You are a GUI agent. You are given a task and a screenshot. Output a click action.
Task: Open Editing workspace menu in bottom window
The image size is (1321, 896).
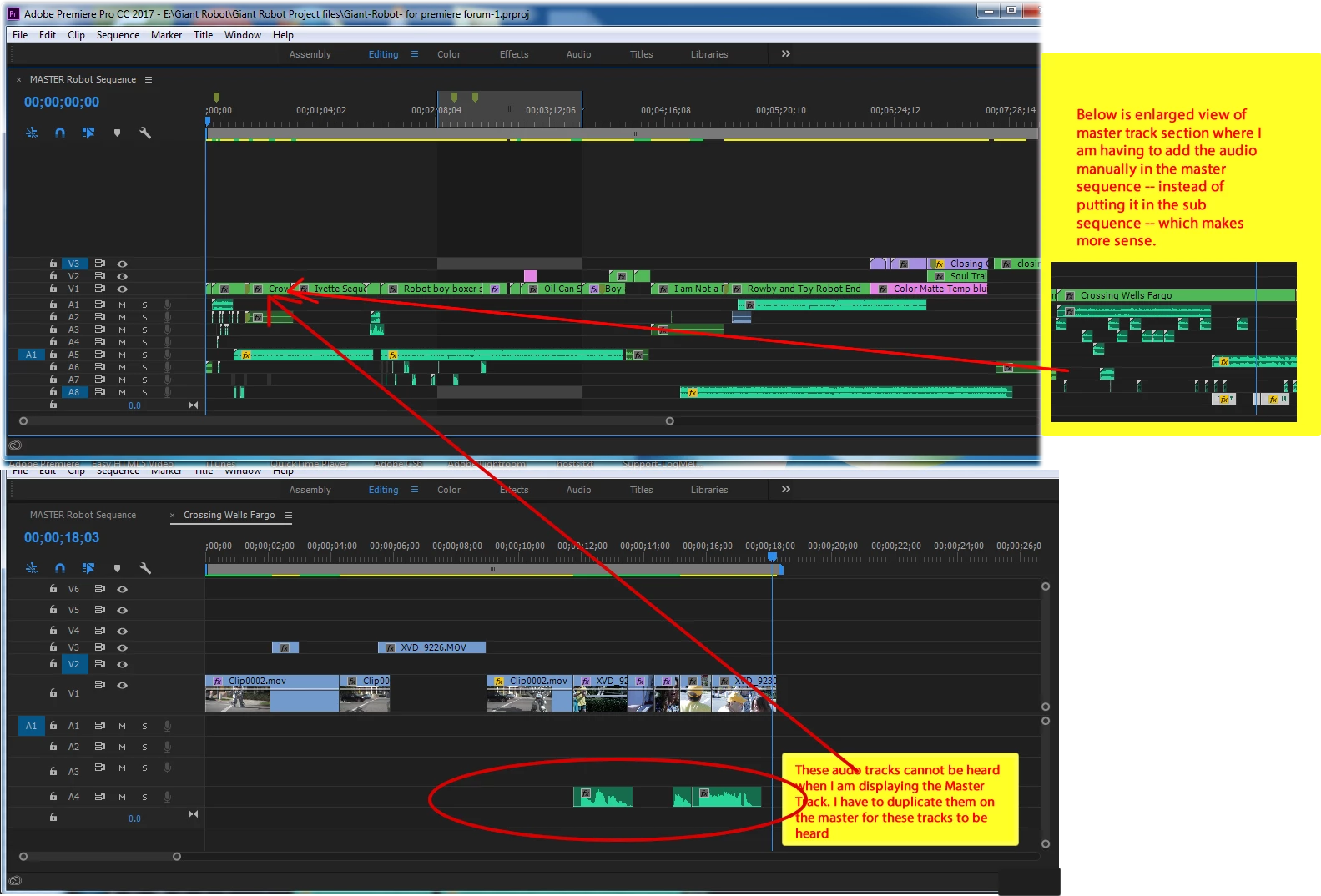coord(415,490)
